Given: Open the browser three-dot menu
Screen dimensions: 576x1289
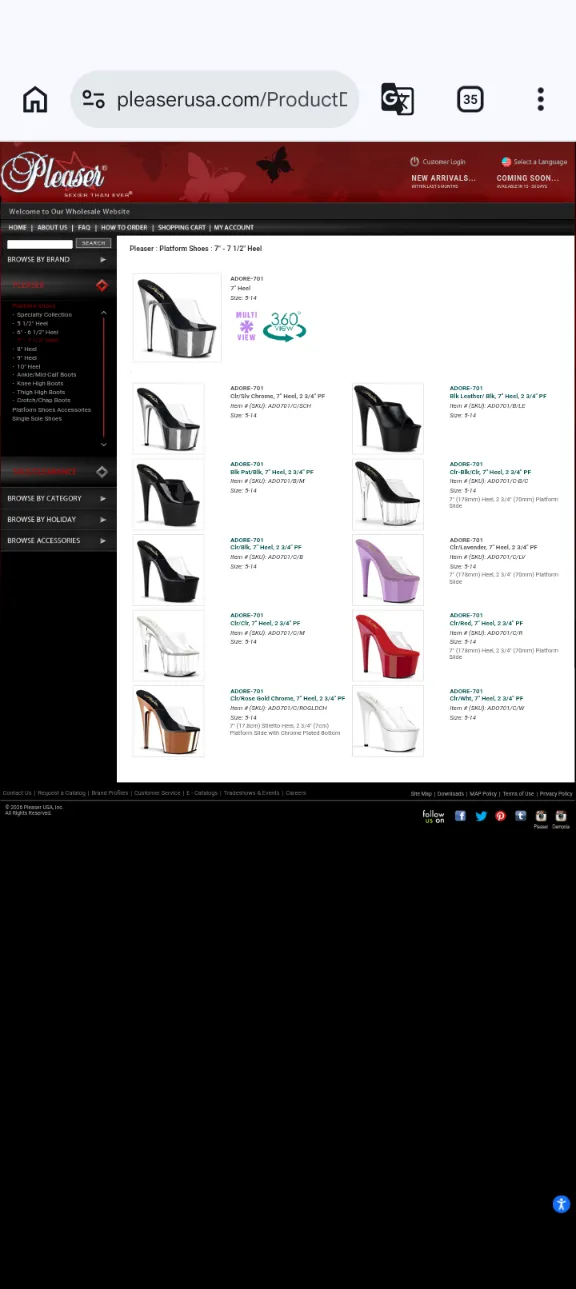Looking at the screenshot, I should tap(540, 99).
